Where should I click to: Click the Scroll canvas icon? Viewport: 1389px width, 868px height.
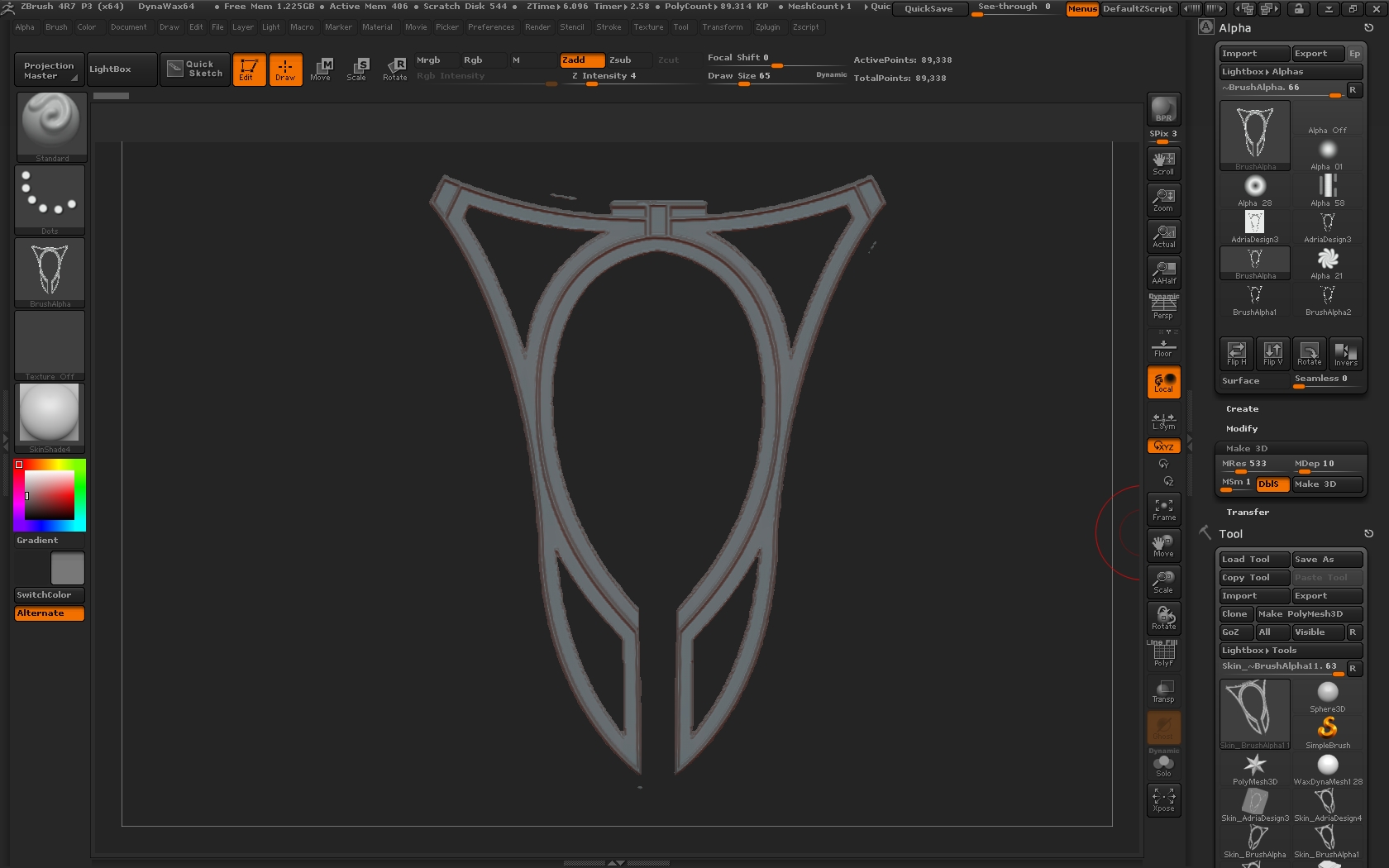pos(1163,163)
